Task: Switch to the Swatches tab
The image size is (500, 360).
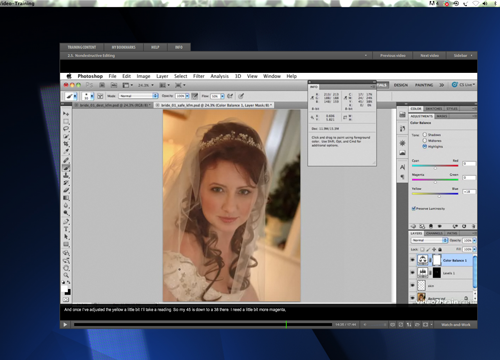Action: pos(433,109)
